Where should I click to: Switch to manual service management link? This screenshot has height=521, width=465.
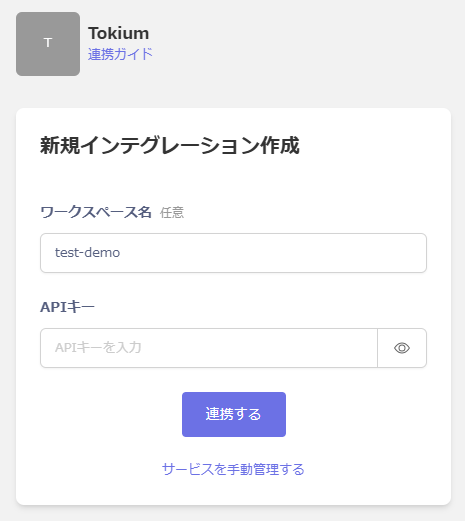coord(233,469)
